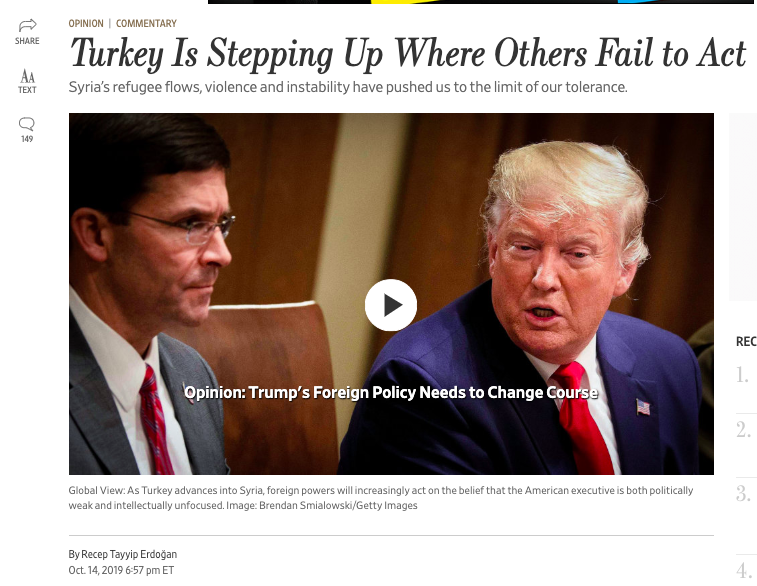This screenshot has height=586, width=757.
Task: Open text size options with Aa icon
Action: [27, 76]
